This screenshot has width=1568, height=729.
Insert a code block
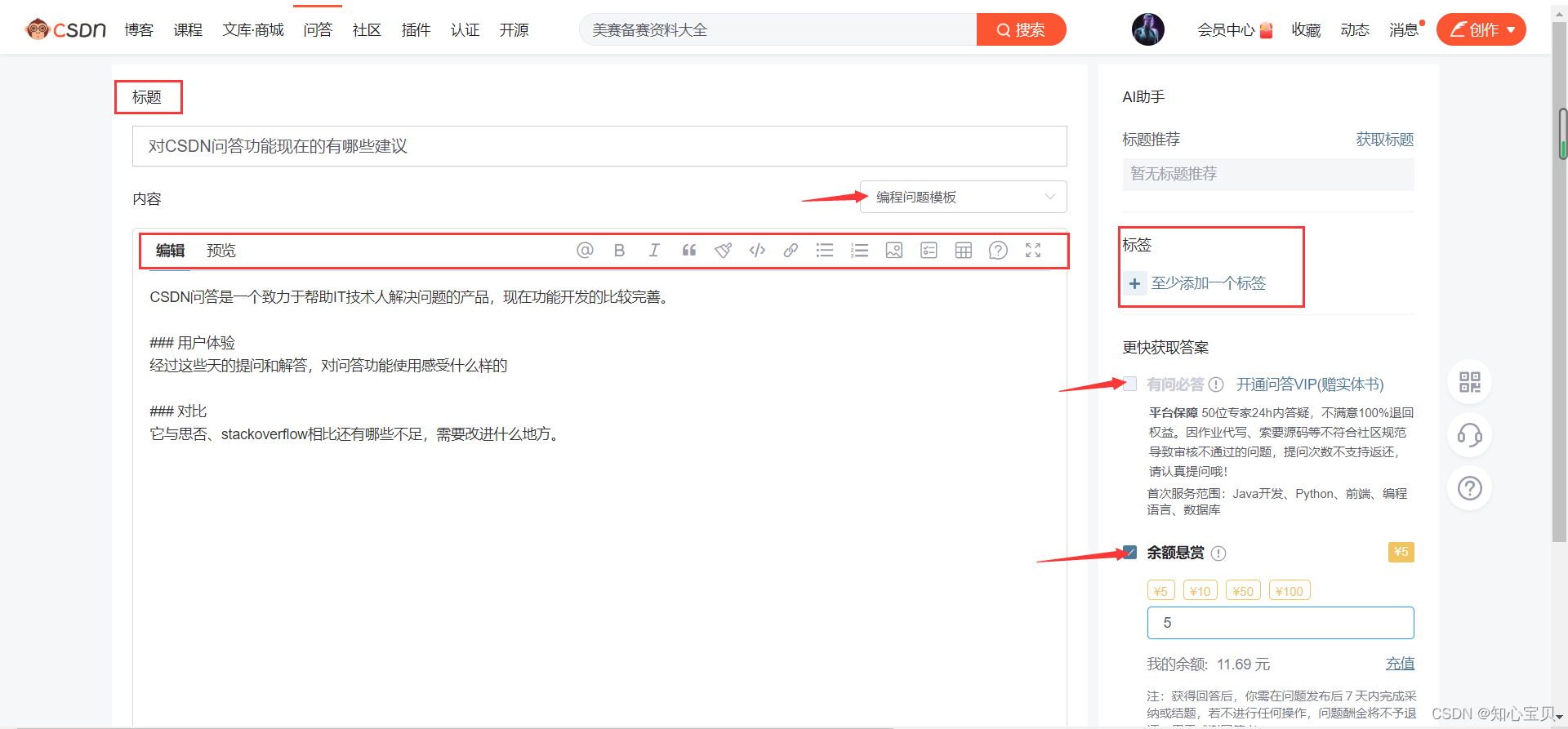[757, 251]
